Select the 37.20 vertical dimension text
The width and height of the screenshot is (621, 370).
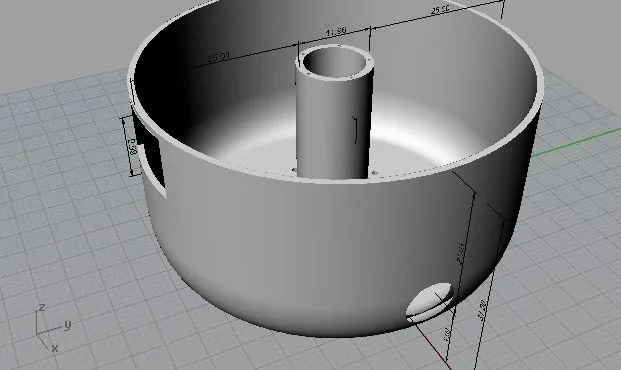[482, 310]
